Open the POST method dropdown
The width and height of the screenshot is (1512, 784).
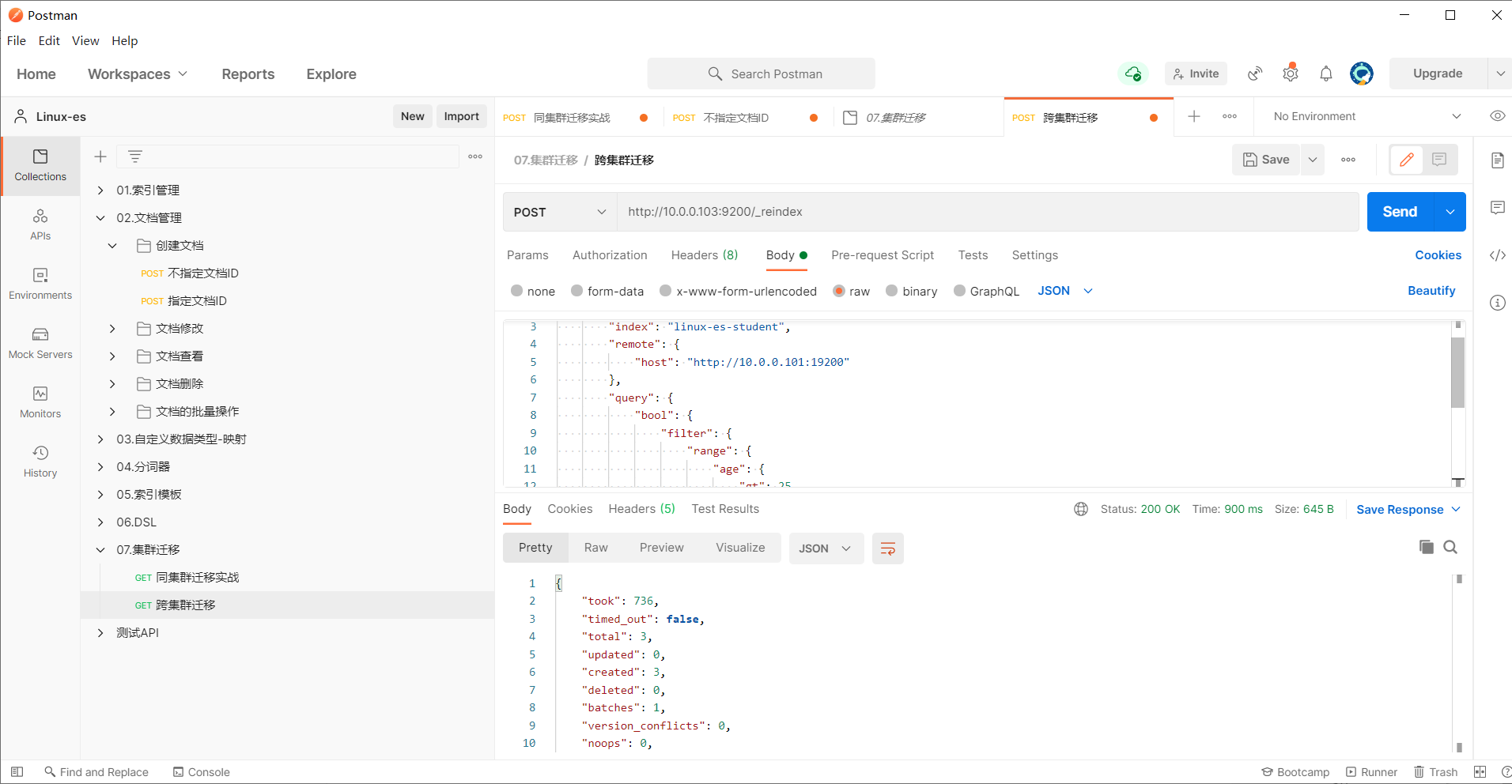(x=560, y=212)
